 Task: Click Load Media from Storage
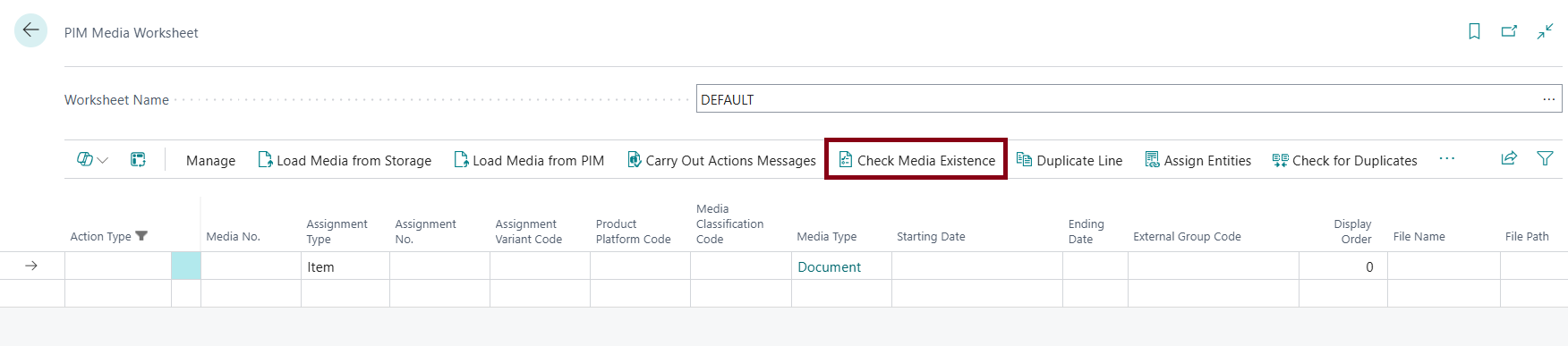pyautogui.click(x=345, y=160)
